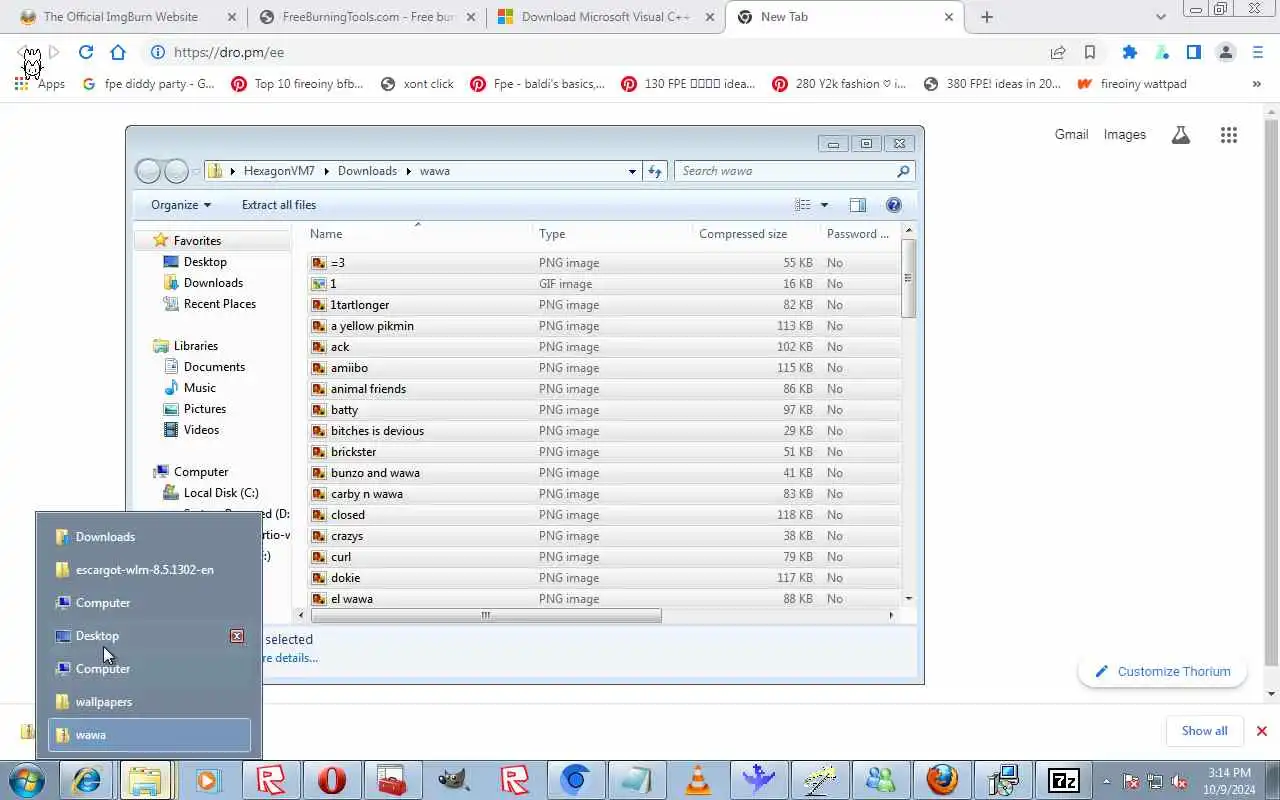This screenshot has width=1280, height=800.
Task: Sort by Compressed size column
Action: click(743, 234)
